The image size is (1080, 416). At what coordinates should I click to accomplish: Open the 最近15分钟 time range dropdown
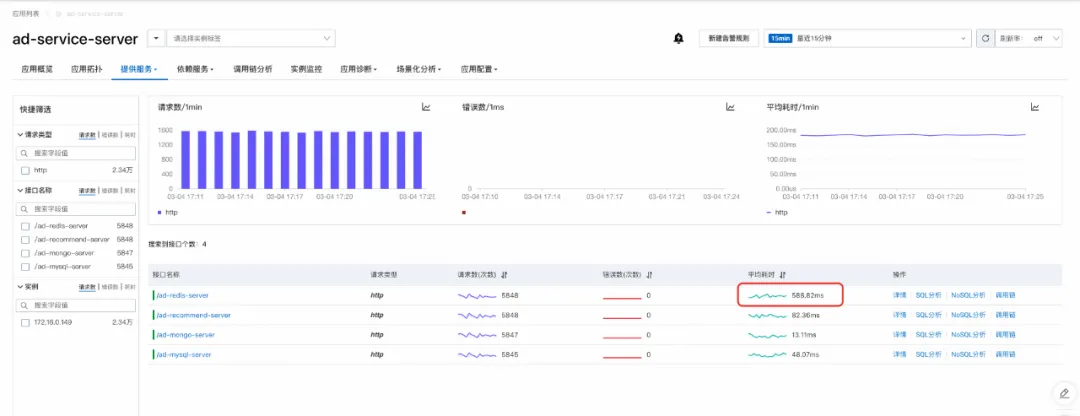[x=867, y=39]
